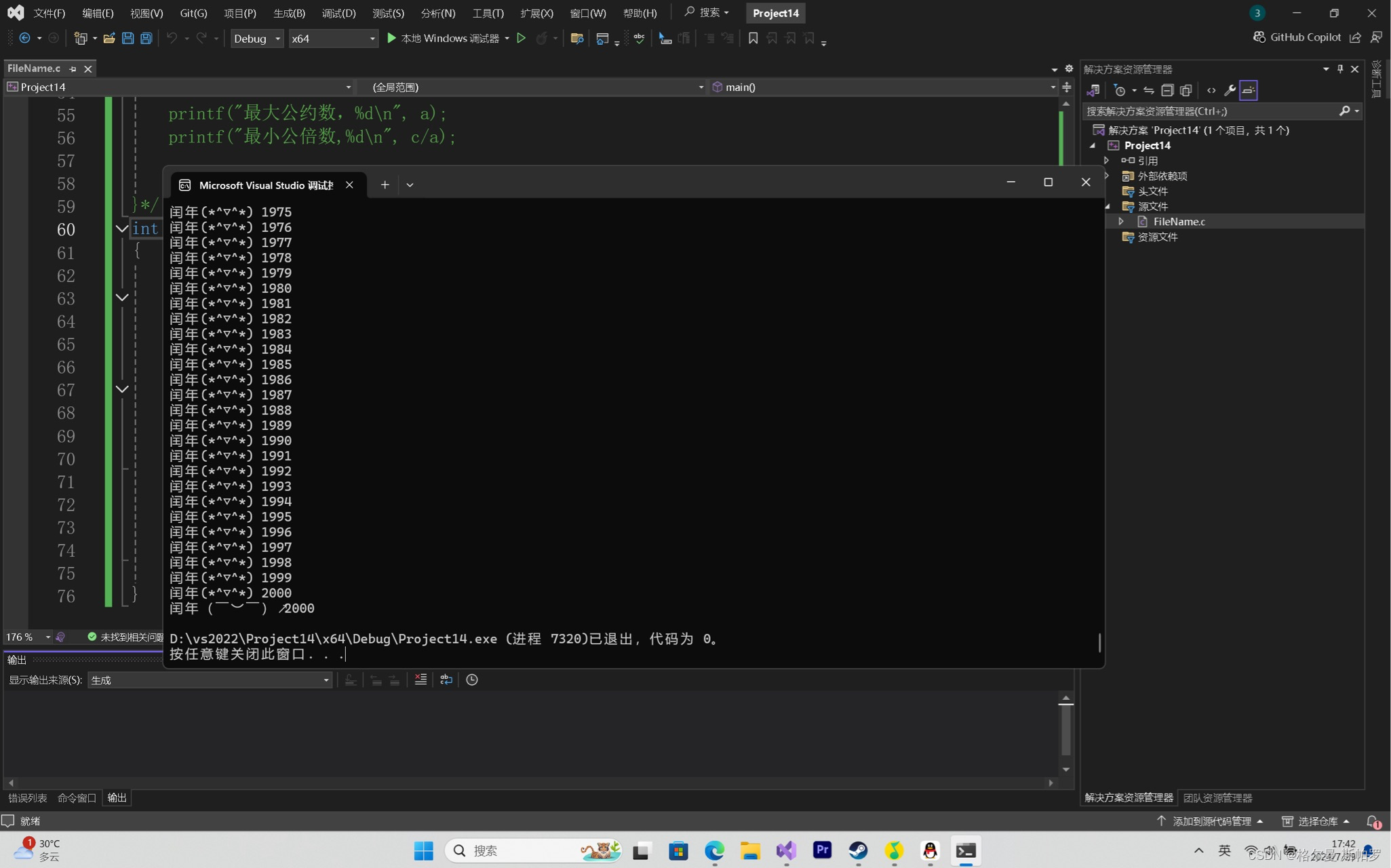Screen dimensions: 1391x868
Task: Click the new project toolbar icon
Action: 80,39
